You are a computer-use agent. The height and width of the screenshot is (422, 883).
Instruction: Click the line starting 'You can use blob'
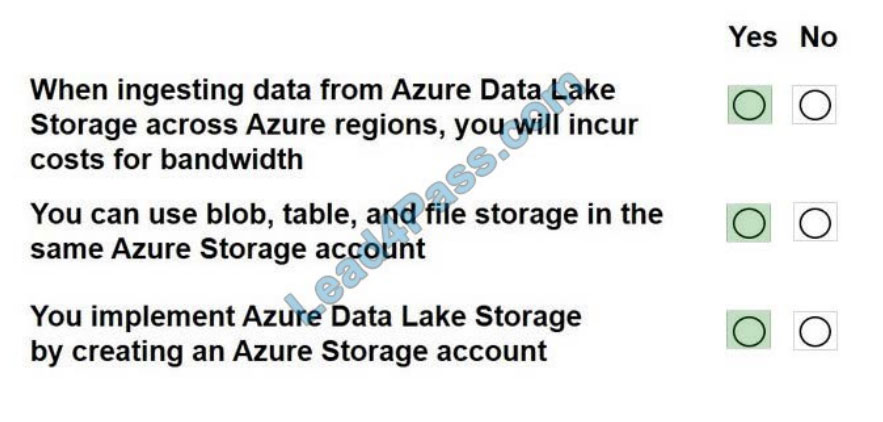[x=346, y=215]
